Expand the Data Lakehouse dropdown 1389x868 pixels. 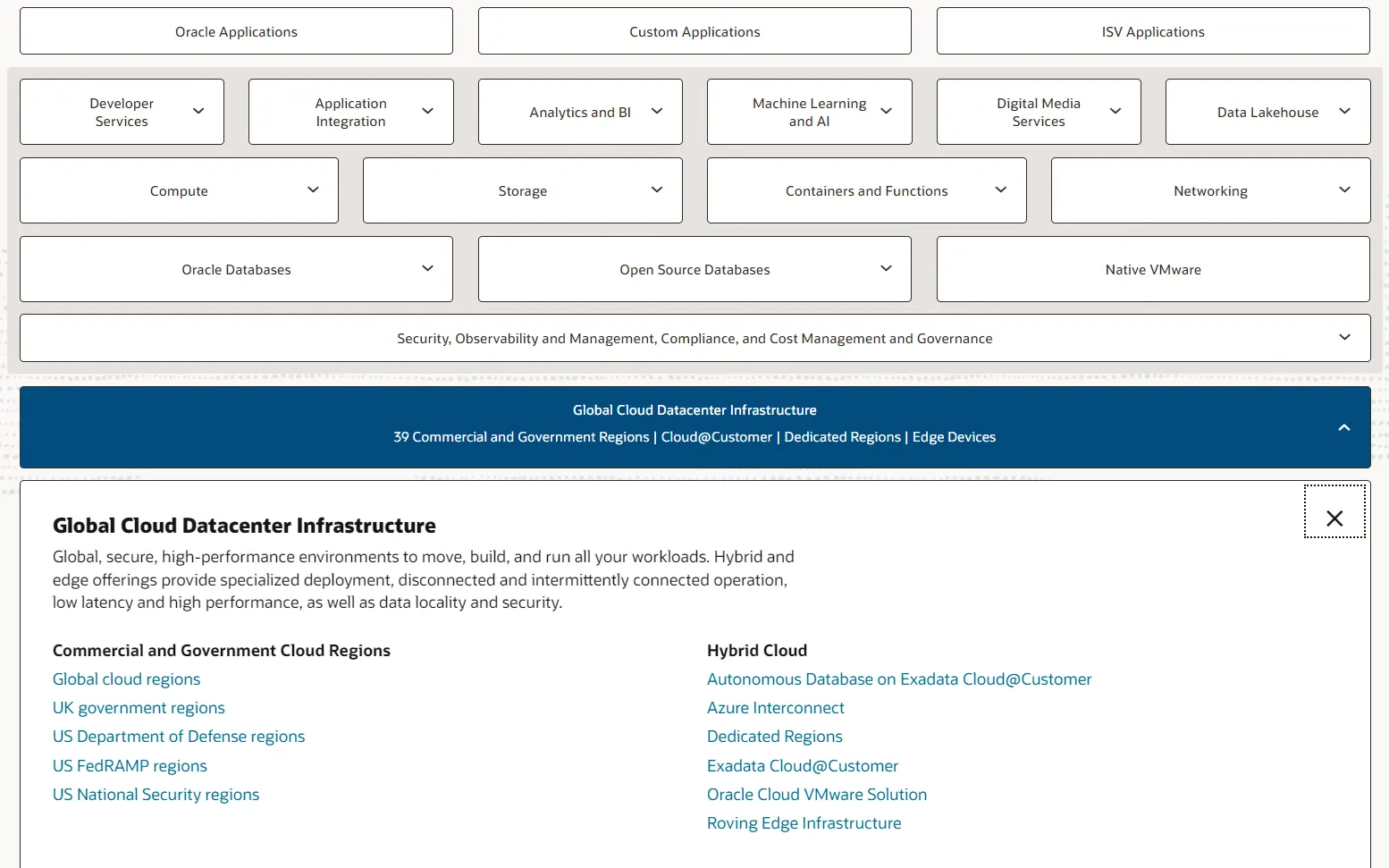click(x=1267, y=112)
